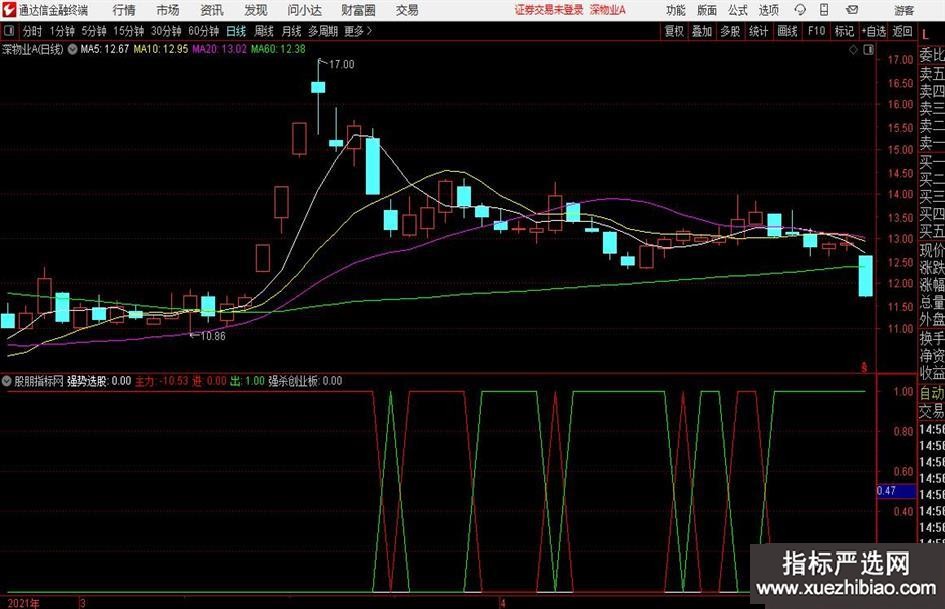Click the red L tab in side panel

click(925, 34)
